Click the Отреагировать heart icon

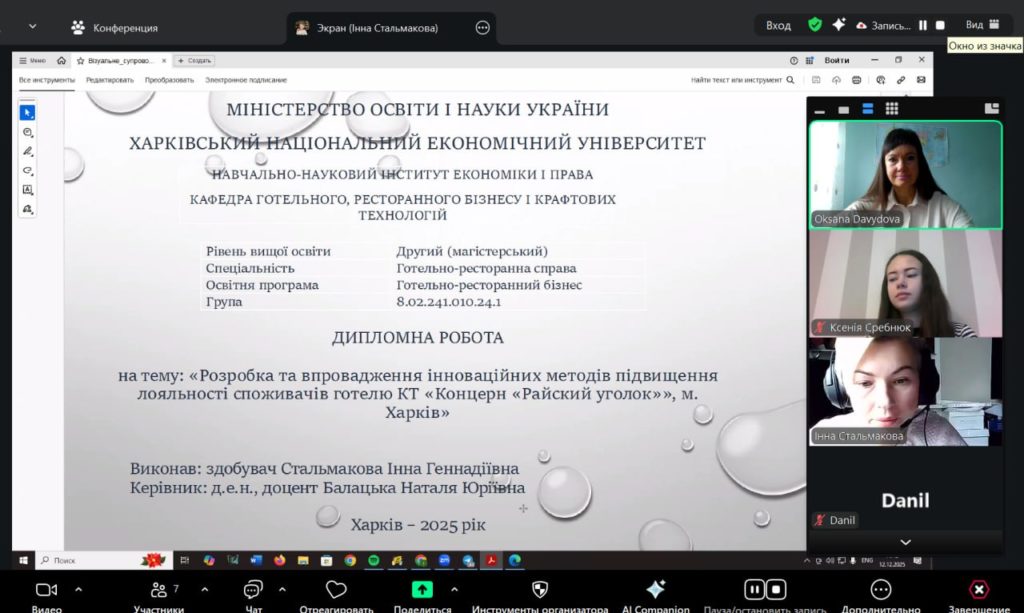[x=336, y=589]
